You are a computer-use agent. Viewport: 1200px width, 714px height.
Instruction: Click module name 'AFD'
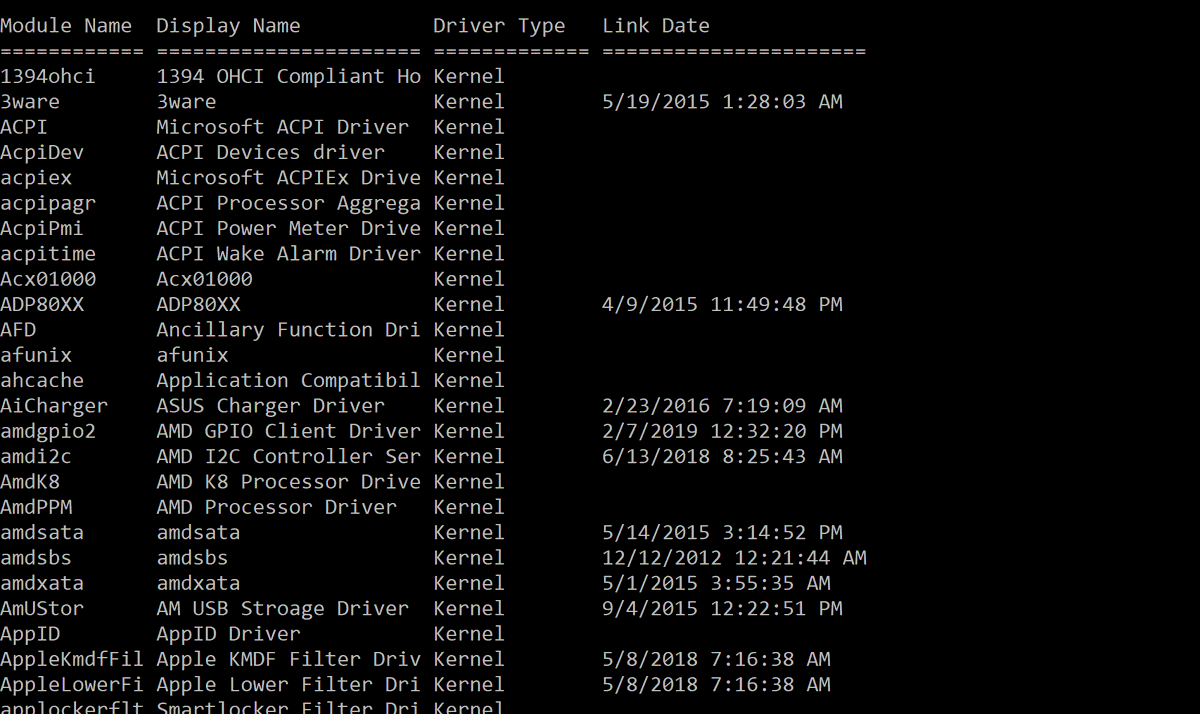pos(18,330)
